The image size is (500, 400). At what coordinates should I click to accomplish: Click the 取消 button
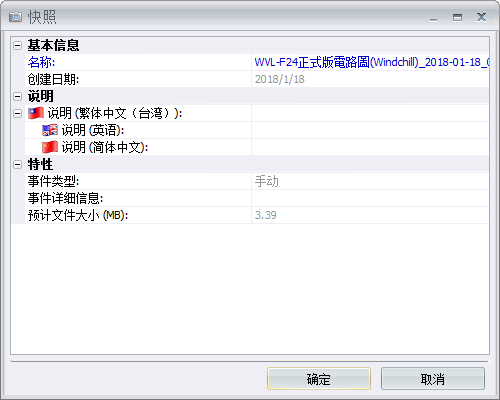[x=433, y=378]
